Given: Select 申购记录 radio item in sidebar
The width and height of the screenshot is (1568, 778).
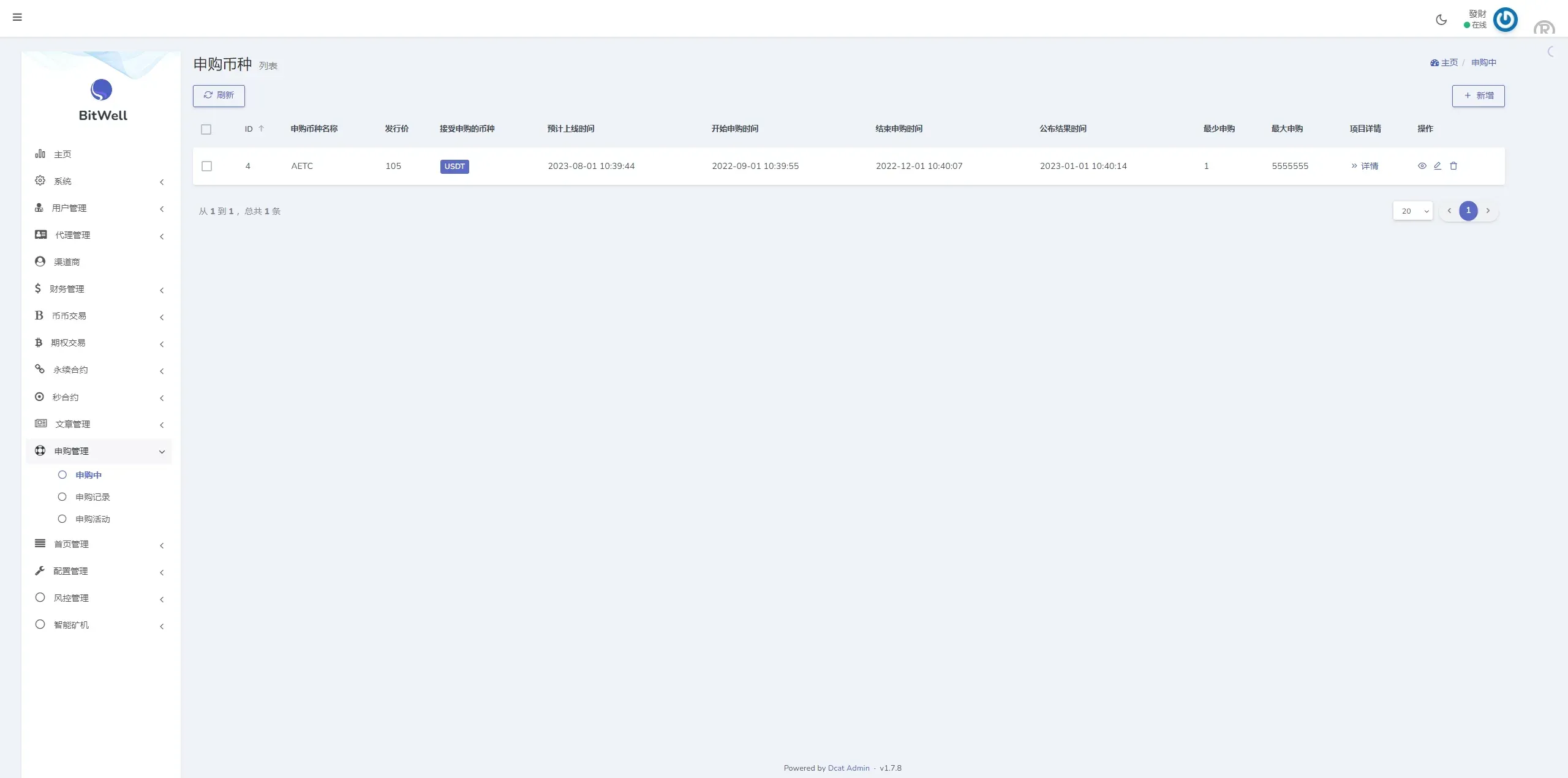Looking at the screenshot, I should (92, 497).
